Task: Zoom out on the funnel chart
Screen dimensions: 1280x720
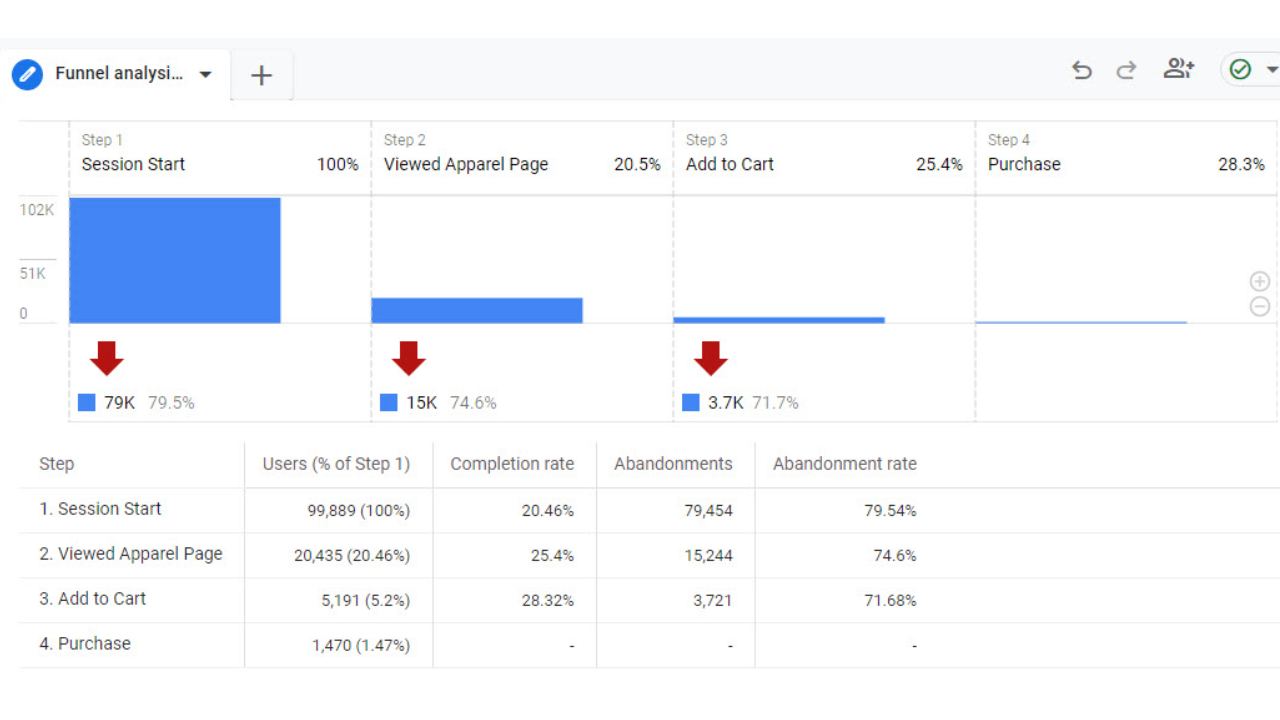Action: tap(1259, 307)
